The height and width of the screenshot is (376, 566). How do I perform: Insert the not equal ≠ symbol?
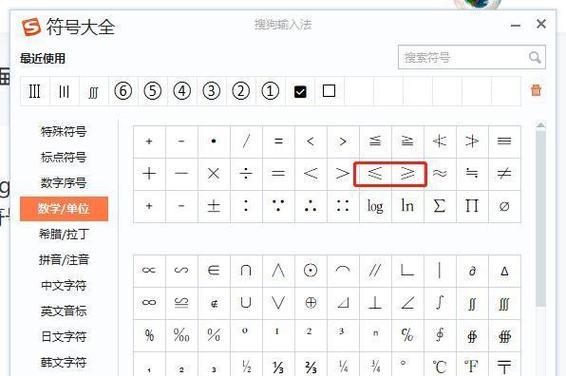click(504, 174)
